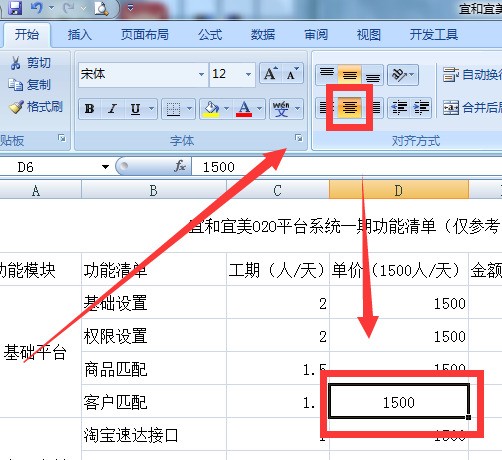Select the Format Painter brush icon
The width and height of the screenshot is (502, 460).
16,107
